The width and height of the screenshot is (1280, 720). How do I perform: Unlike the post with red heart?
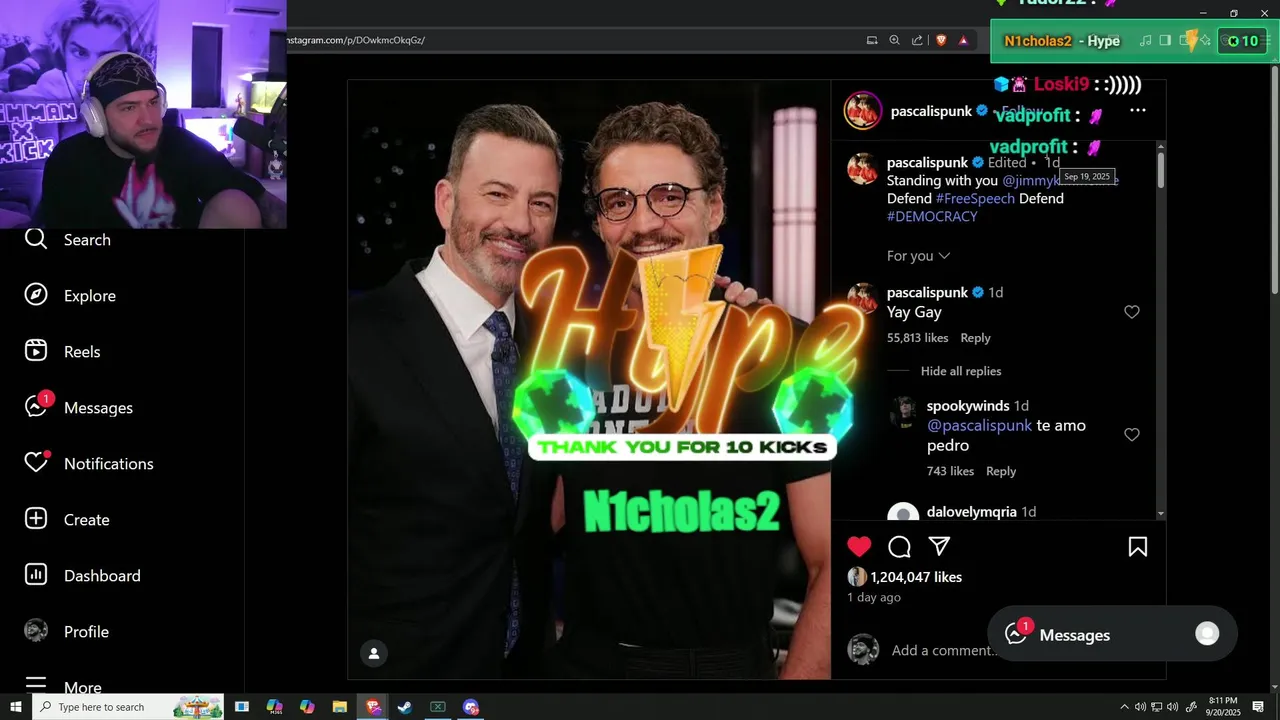click(x=859, y=546)
